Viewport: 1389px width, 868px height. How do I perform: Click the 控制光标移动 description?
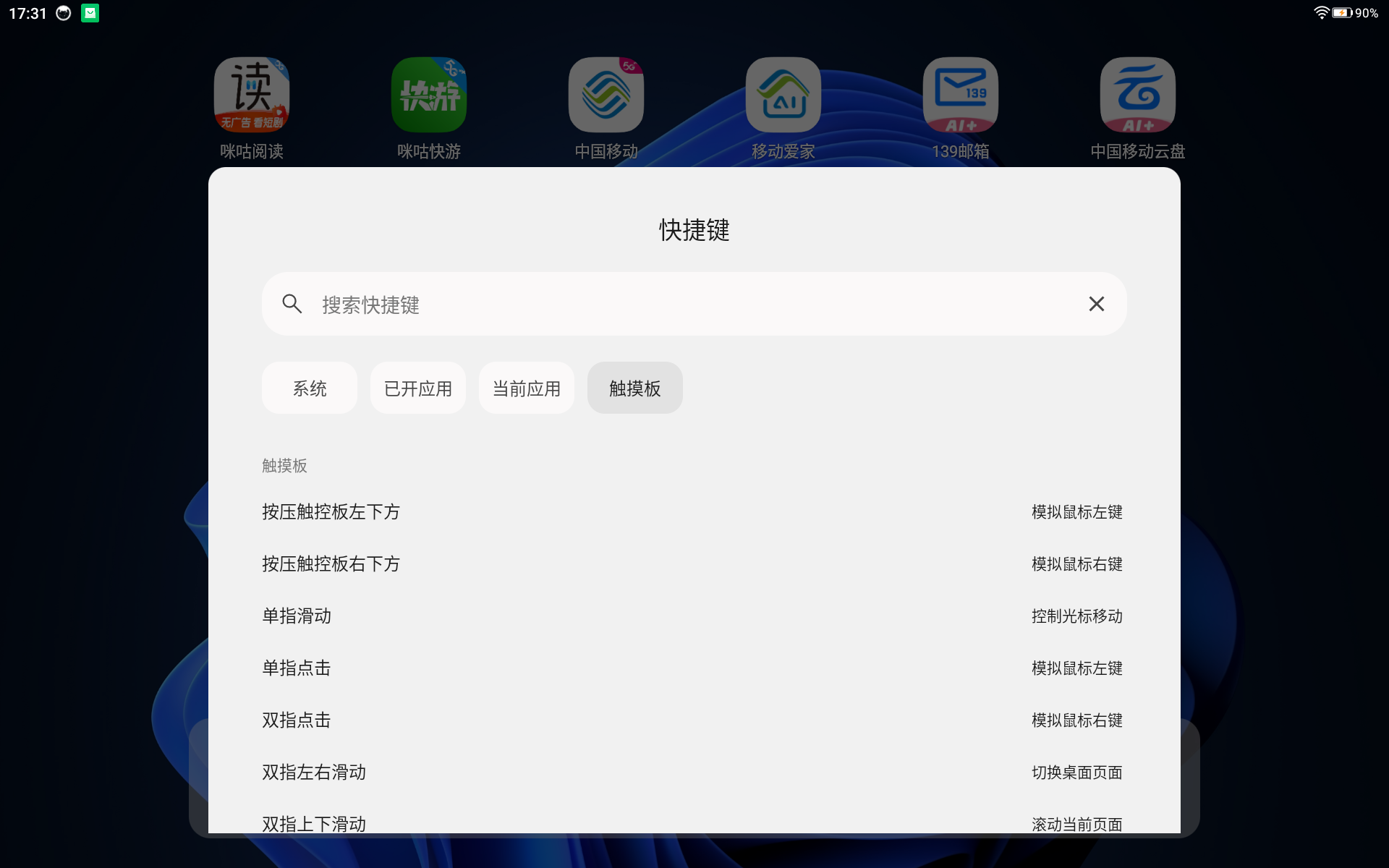pyautogui.click(x=1077, y=616)
